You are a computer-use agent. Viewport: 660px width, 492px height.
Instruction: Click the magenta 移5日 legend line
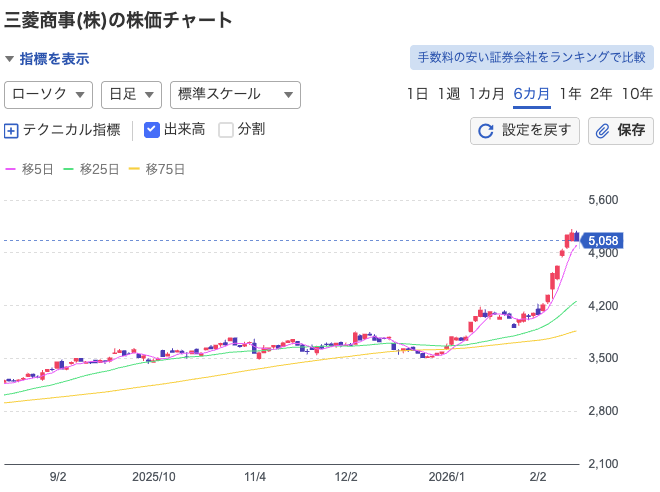[x=11, y=169]
